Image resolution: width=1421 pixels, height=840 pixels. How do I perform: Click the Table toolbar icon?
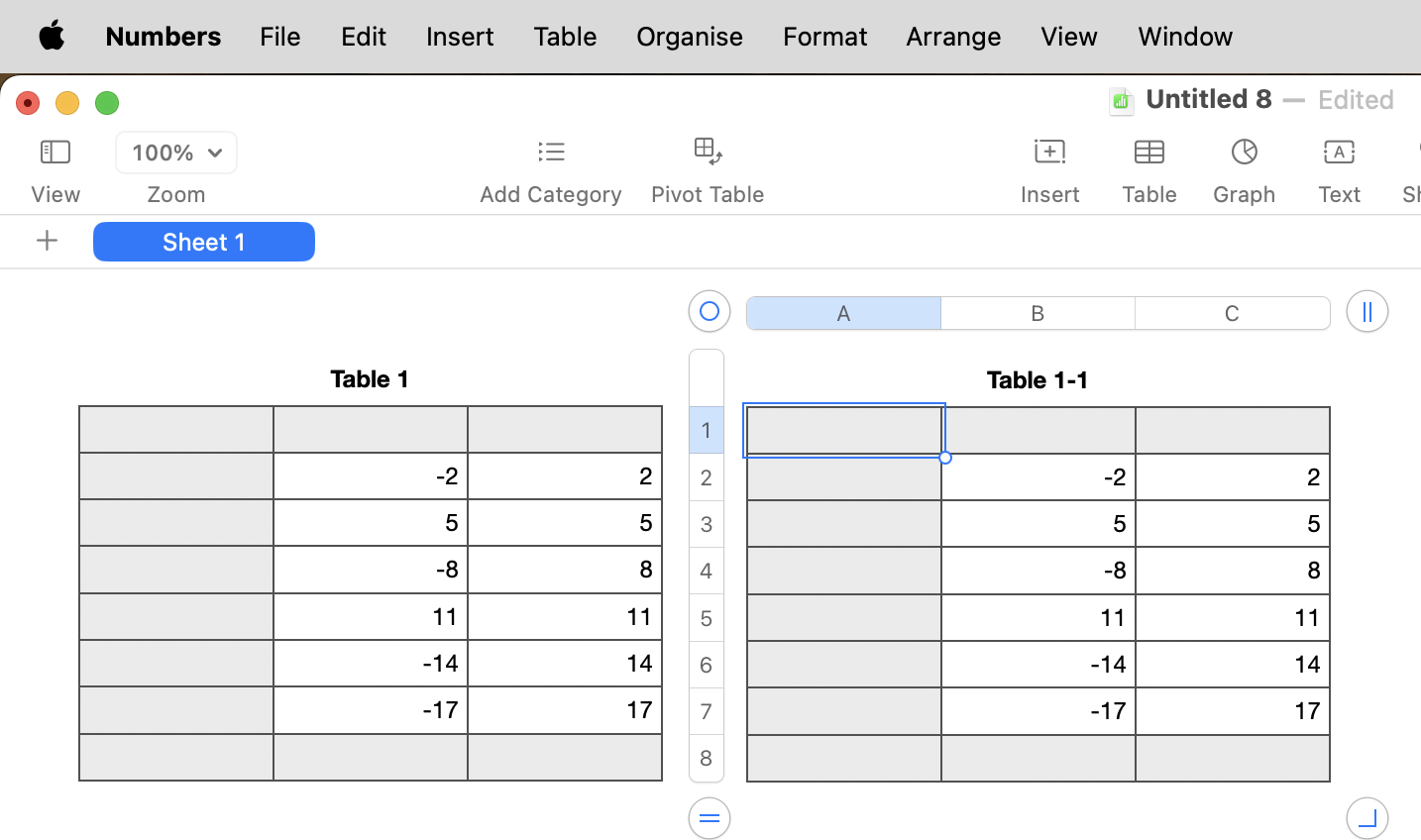(1148, 152)
